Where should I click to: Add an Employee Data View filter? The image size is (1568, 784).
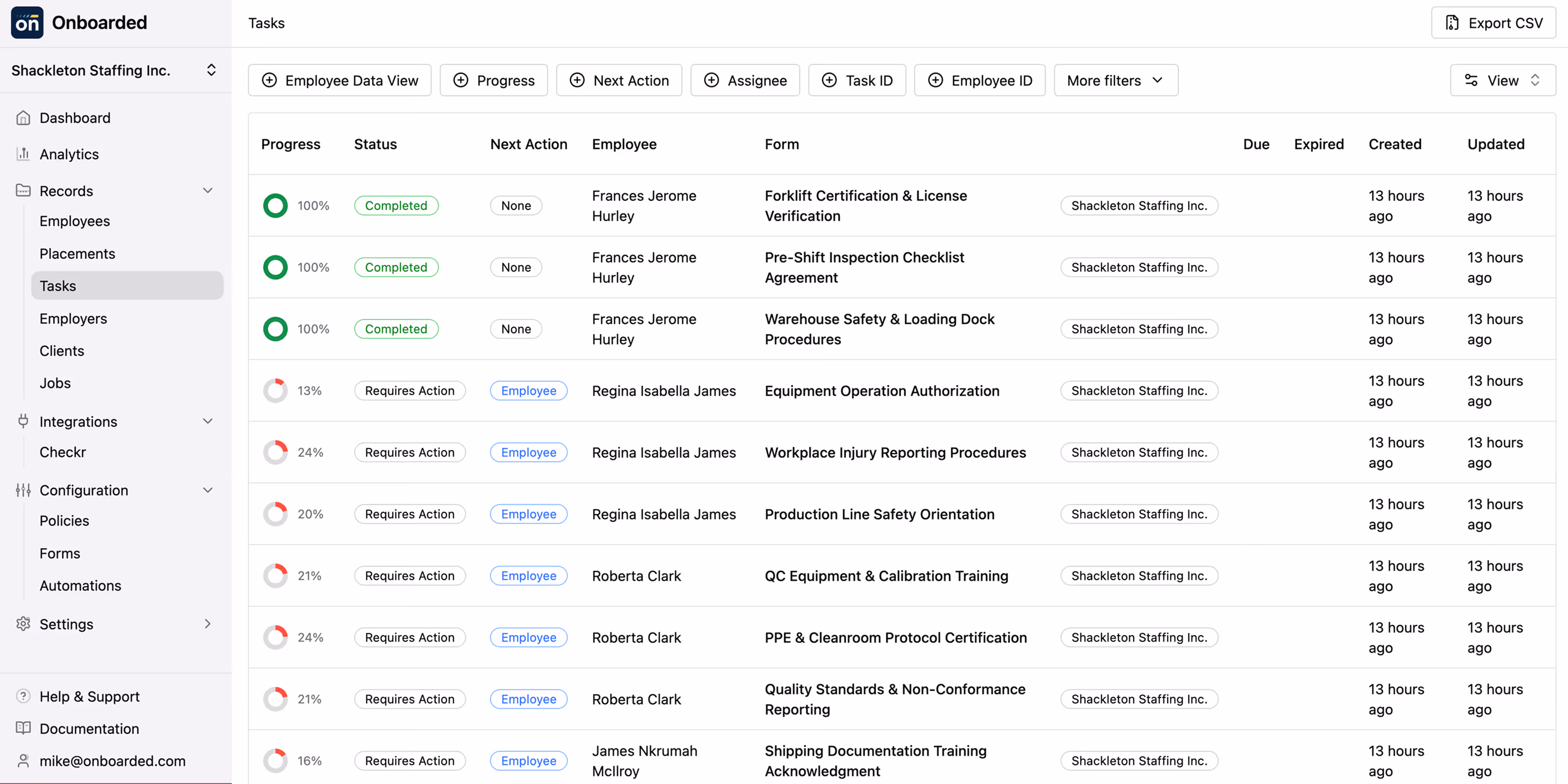pyautogui.click(x=339, y=80)
